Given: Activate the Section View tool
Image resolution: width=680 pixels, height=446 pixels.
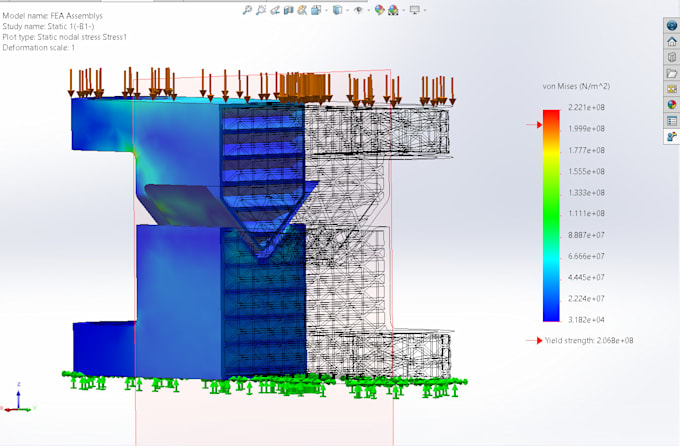Looking at the screenshot, I should 288,10.
